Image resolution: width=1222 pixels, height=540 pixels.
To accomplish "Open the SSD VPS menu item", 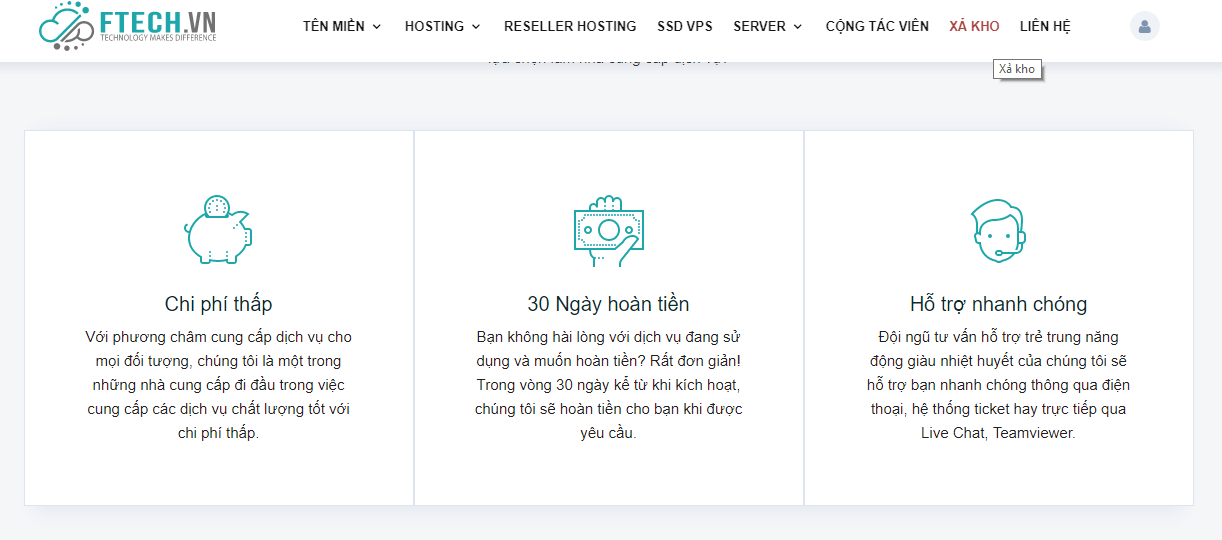I will click(x=685, y=26).
